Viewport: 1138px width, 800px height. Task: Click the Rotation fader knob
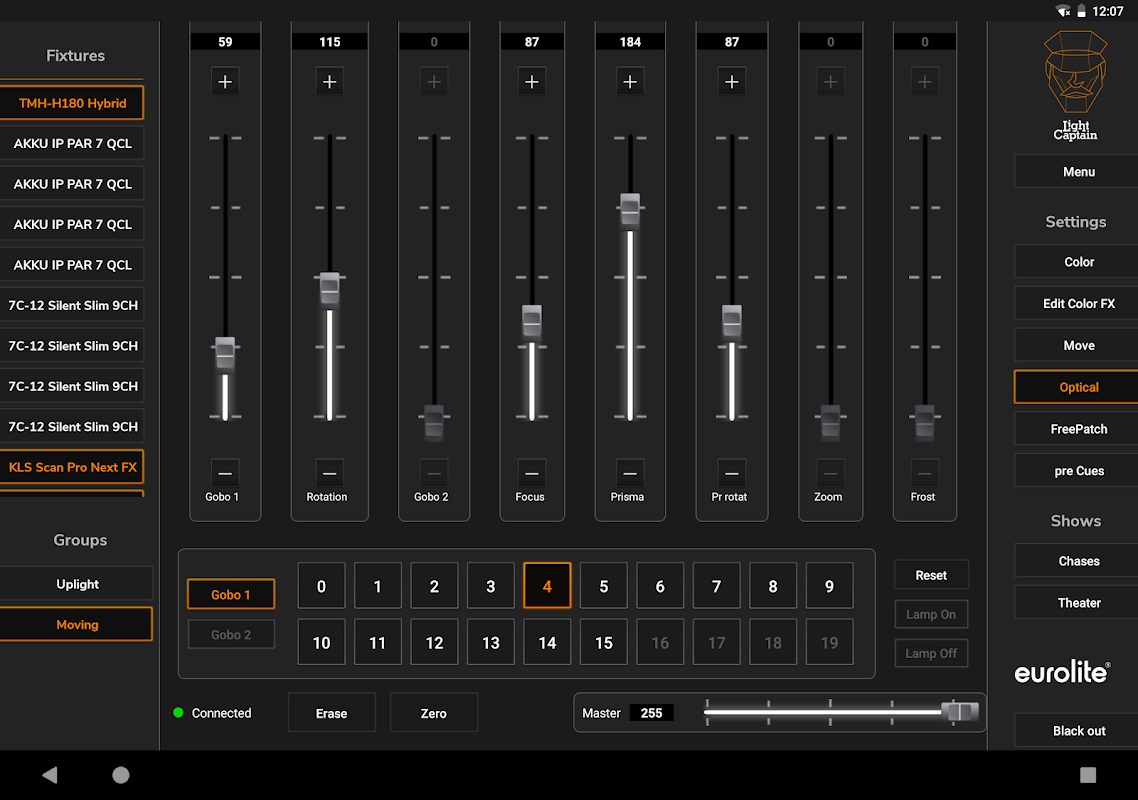click(x=329, y=290)
